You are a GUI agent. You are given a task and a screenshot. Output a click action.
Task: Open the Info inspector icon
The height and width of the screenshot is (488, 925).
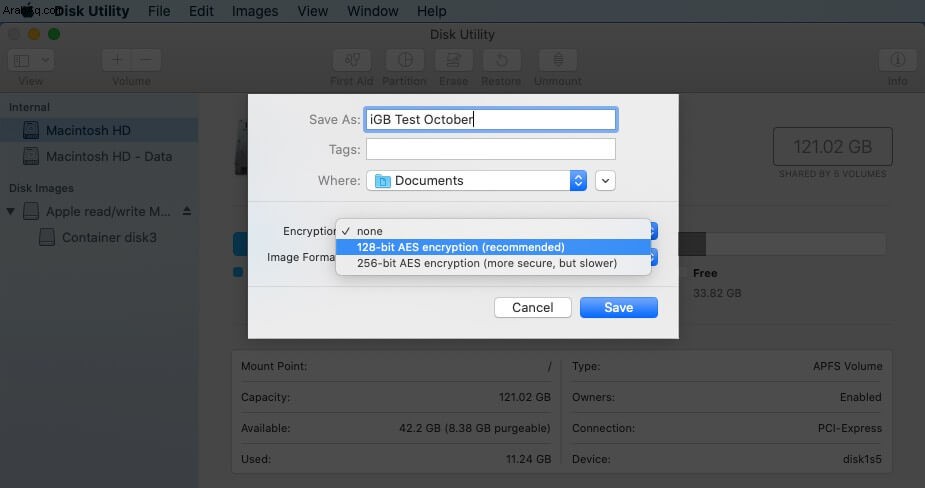click(897, 60)
